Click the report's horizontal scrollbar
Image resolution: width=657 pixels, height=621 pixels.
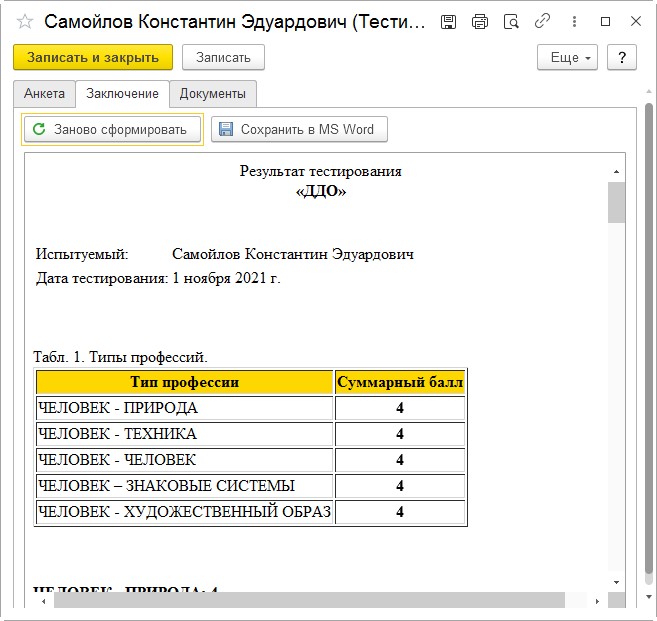[x=309, y=599]
